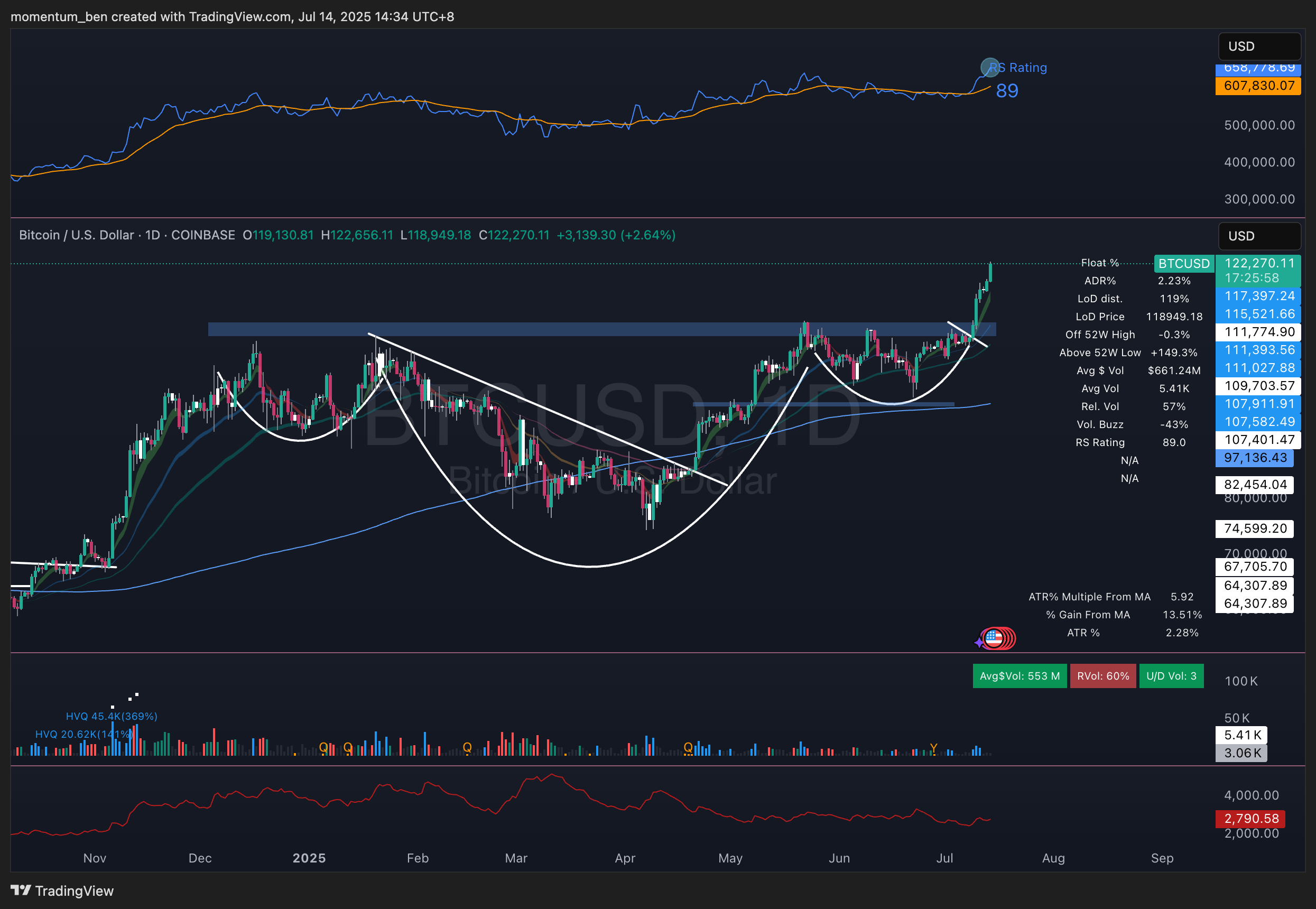1316x909 pixels.
Task: Click the HVQ 45.4K(369%) volume label
Action: [112, 716]
